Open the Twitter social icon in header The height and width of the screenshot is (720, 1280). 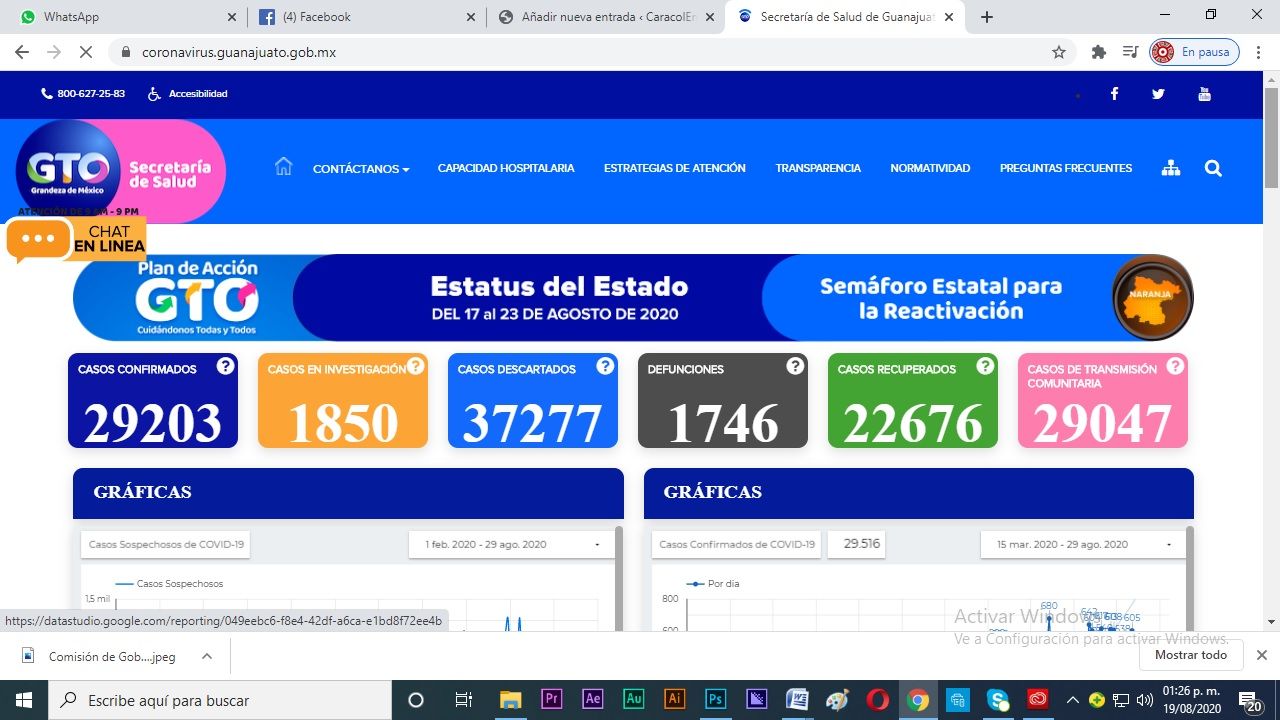point(1158,94)
